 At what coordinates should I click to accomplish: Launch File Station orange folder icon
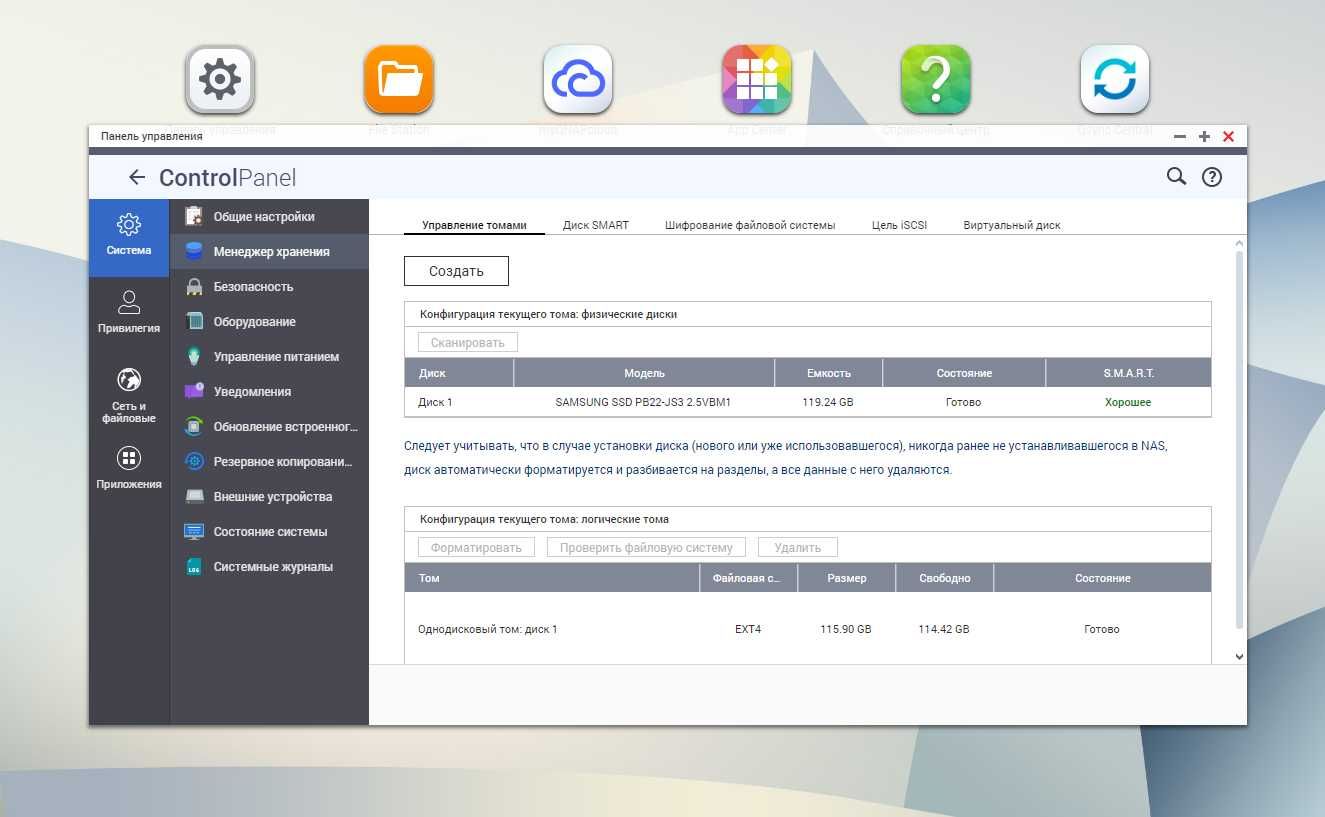click(399, 79)
